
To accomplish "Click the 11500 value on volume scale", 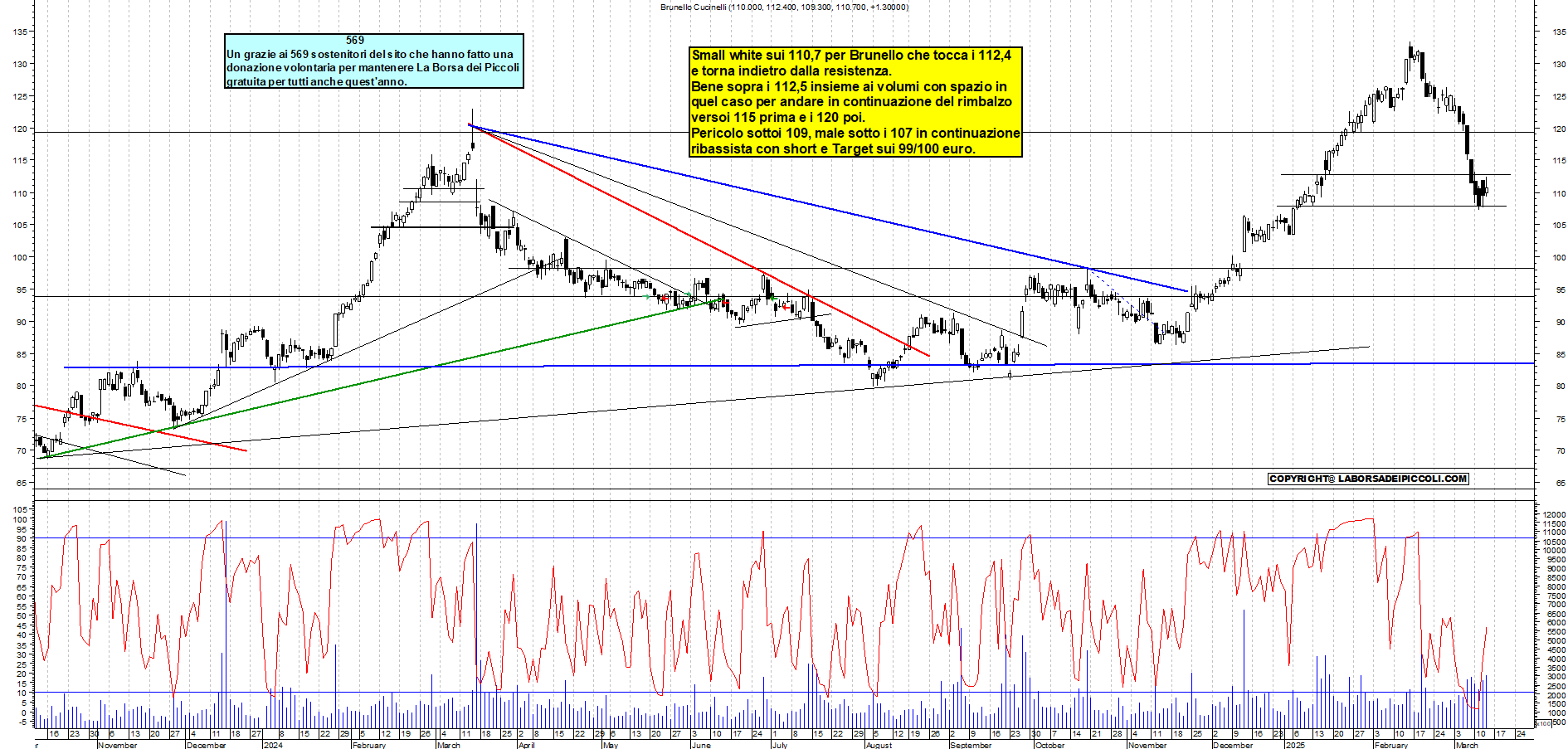I will click(1554, 524).
